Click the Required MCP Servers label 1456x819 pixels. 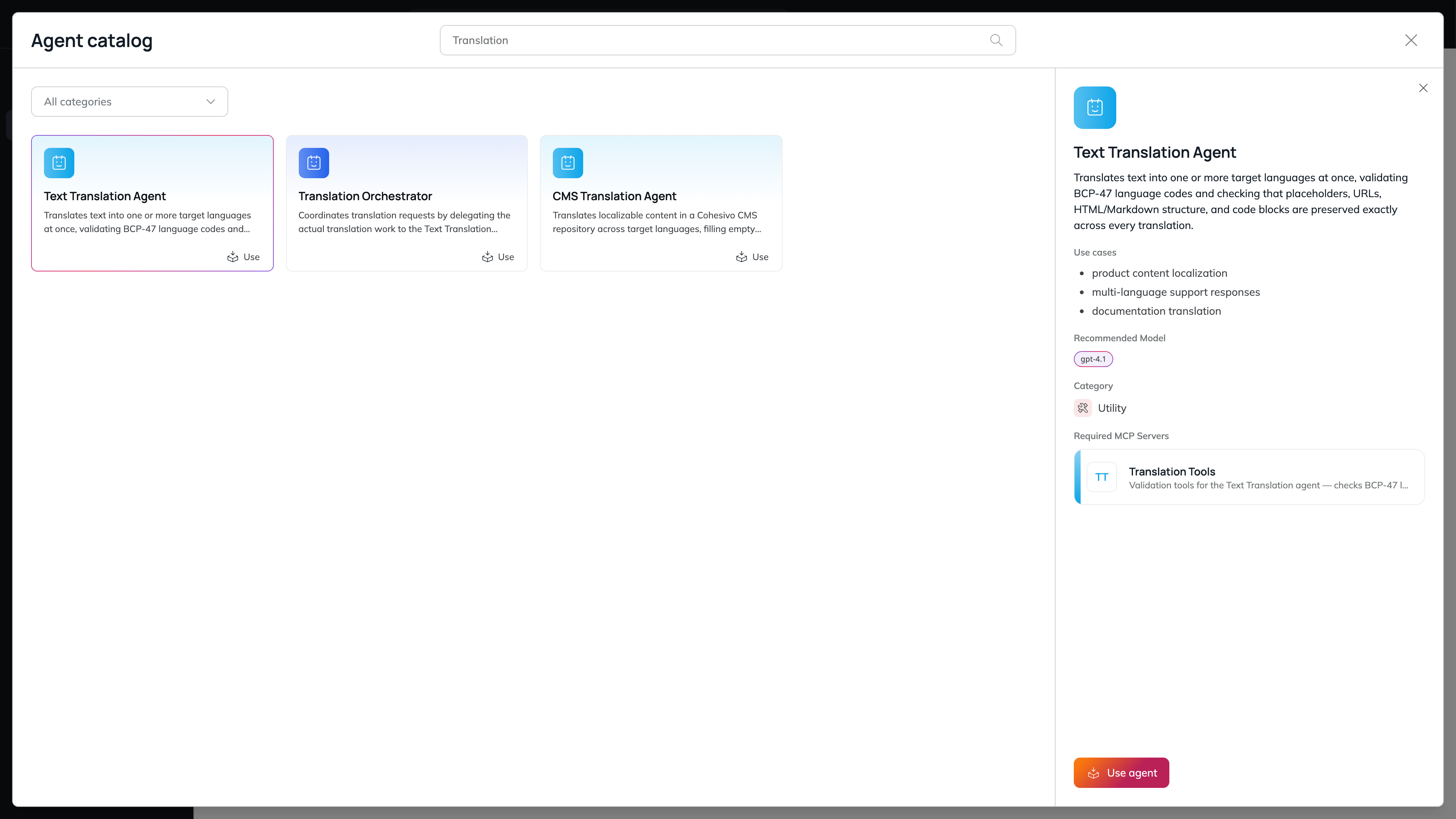(x=1121, y=436)
